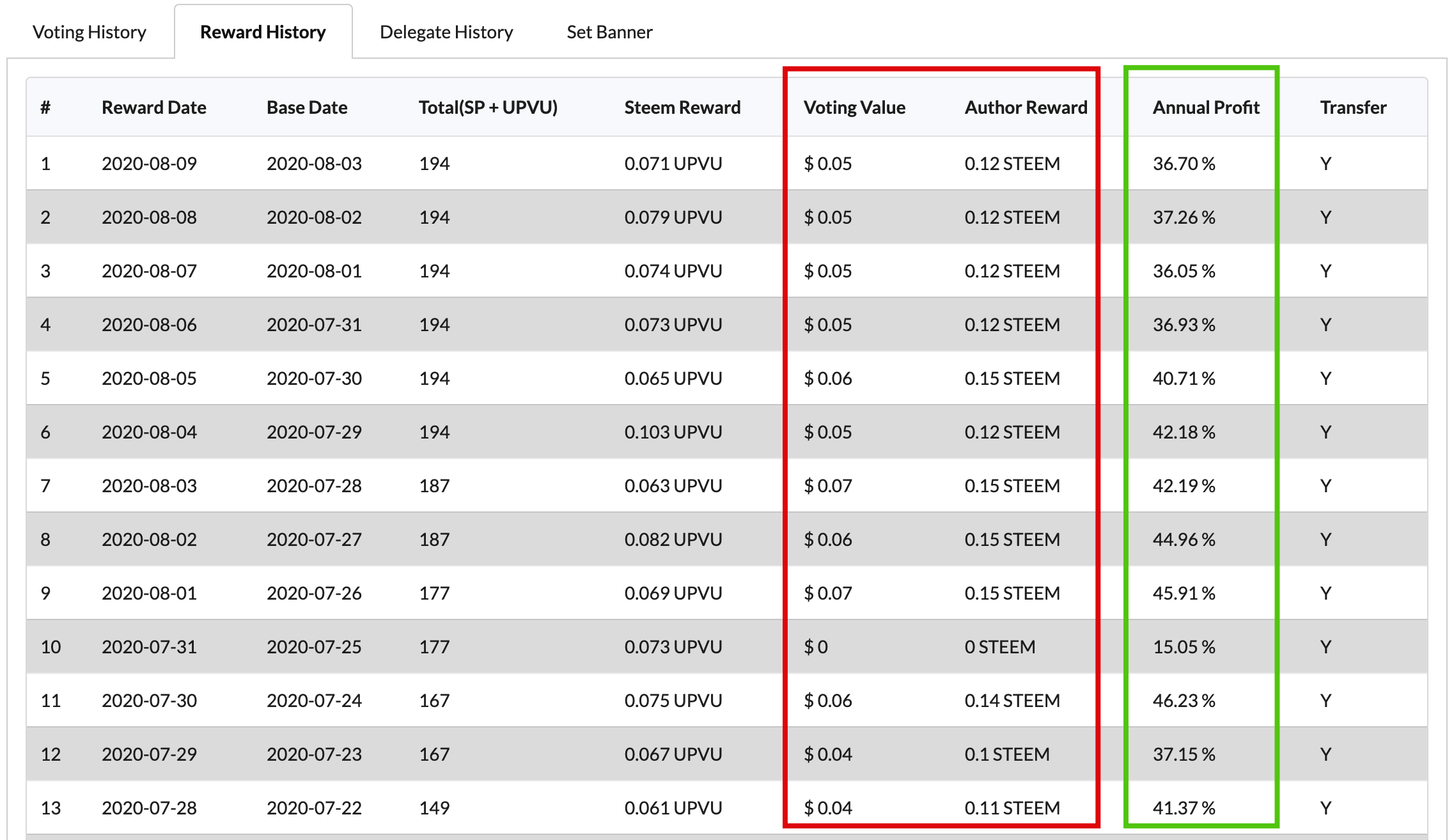Select the row dated 2020-08-09

point(149,164)
